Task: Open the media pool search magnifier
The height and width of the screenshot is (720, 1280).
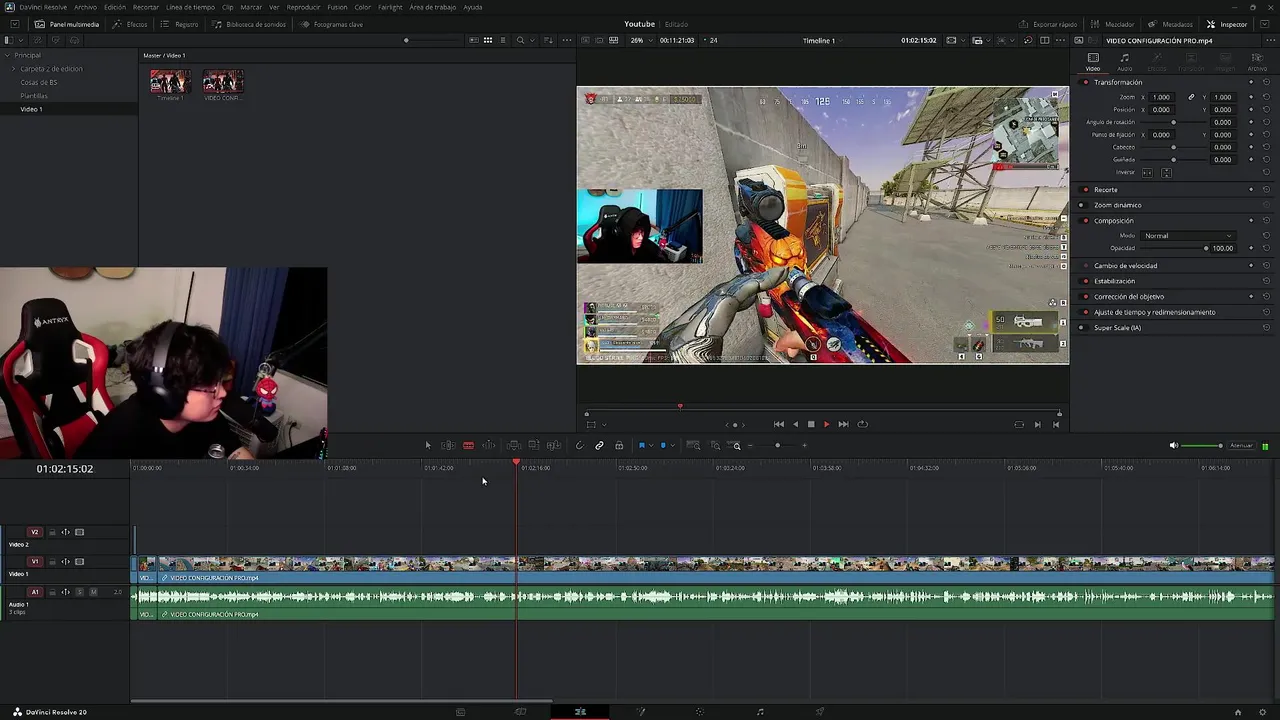Action: [x=520, y=40]
